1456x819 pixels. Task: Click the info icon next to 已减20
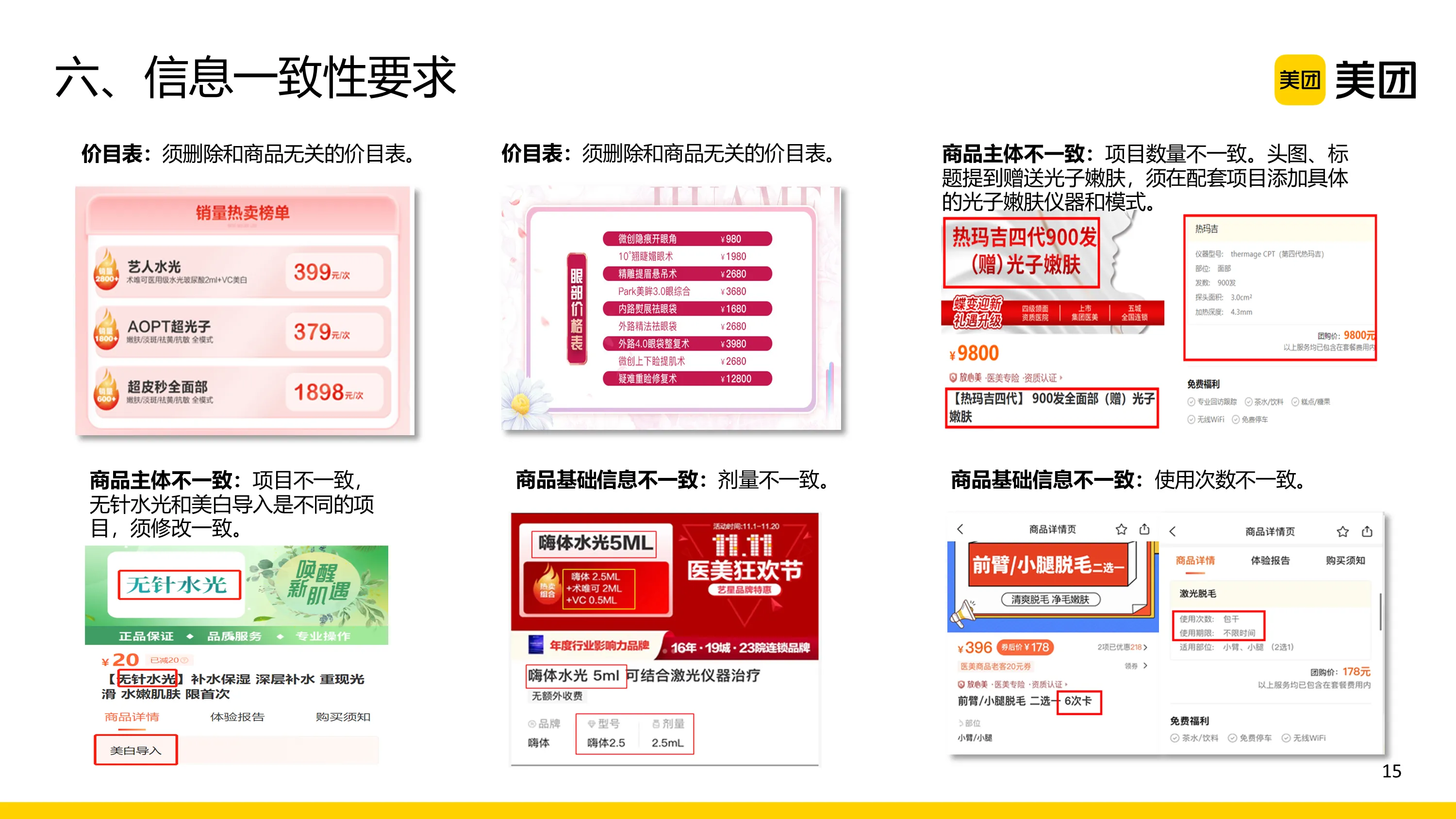184,659
